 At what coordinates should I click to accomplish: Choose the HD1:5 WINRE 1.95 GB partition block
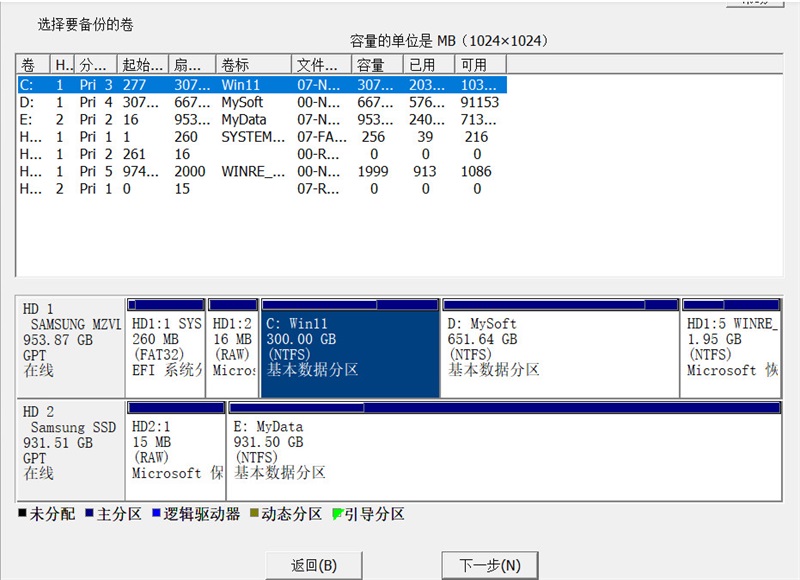pyautogui.click(x=731, y=348)
